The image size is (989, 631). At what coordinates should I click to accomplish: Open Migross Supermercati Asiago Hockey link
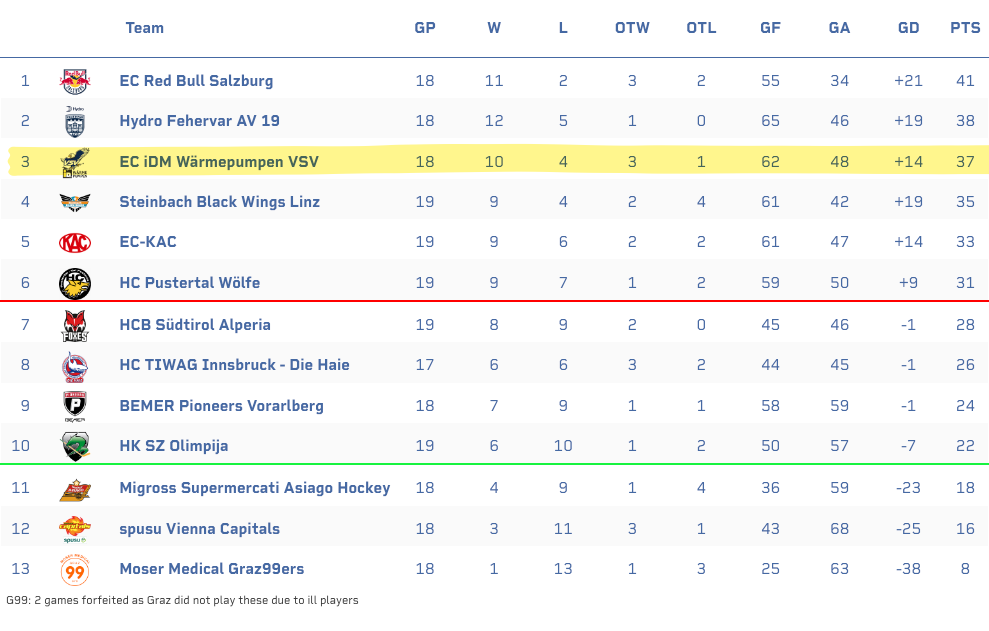(x=254, y=488)
